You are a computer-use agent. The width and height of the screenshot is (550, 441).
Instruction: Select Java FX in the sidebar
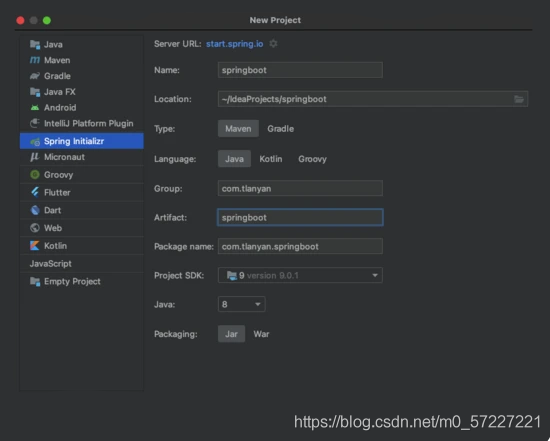[x=82, y=92]
